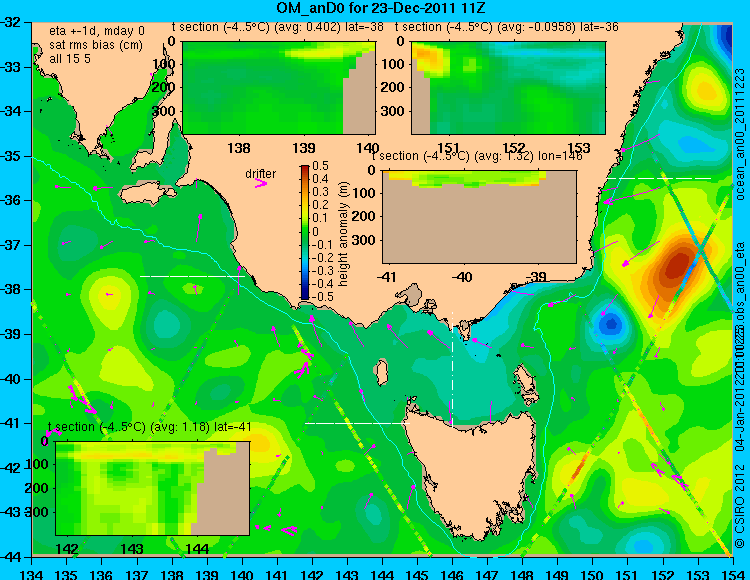750x580 pixels.
Task: Click the '-44' latitude axis label
Action: coord(12,557)
